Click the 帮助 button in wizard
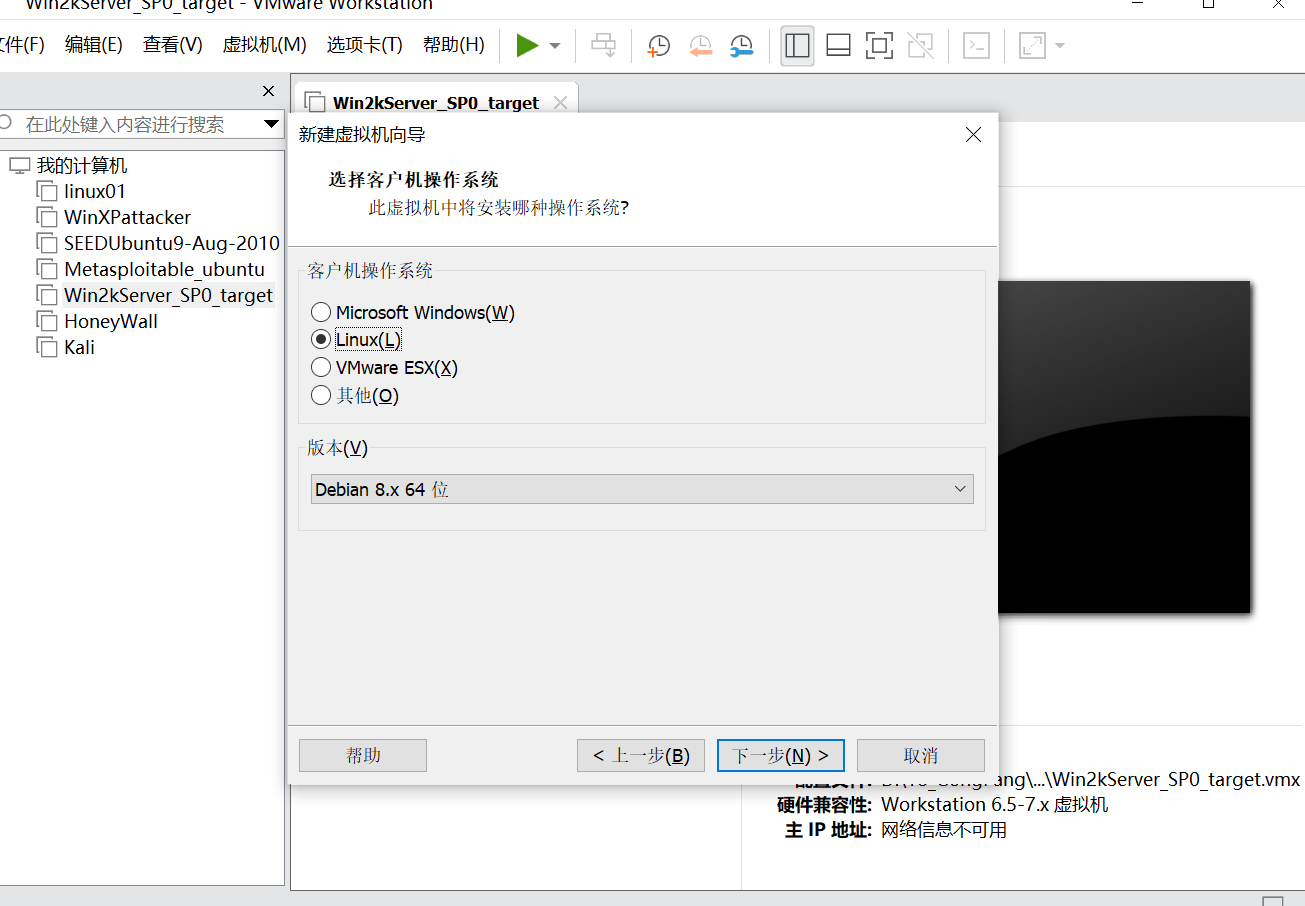The image size is (1305, 906). [x=363, y=755]
